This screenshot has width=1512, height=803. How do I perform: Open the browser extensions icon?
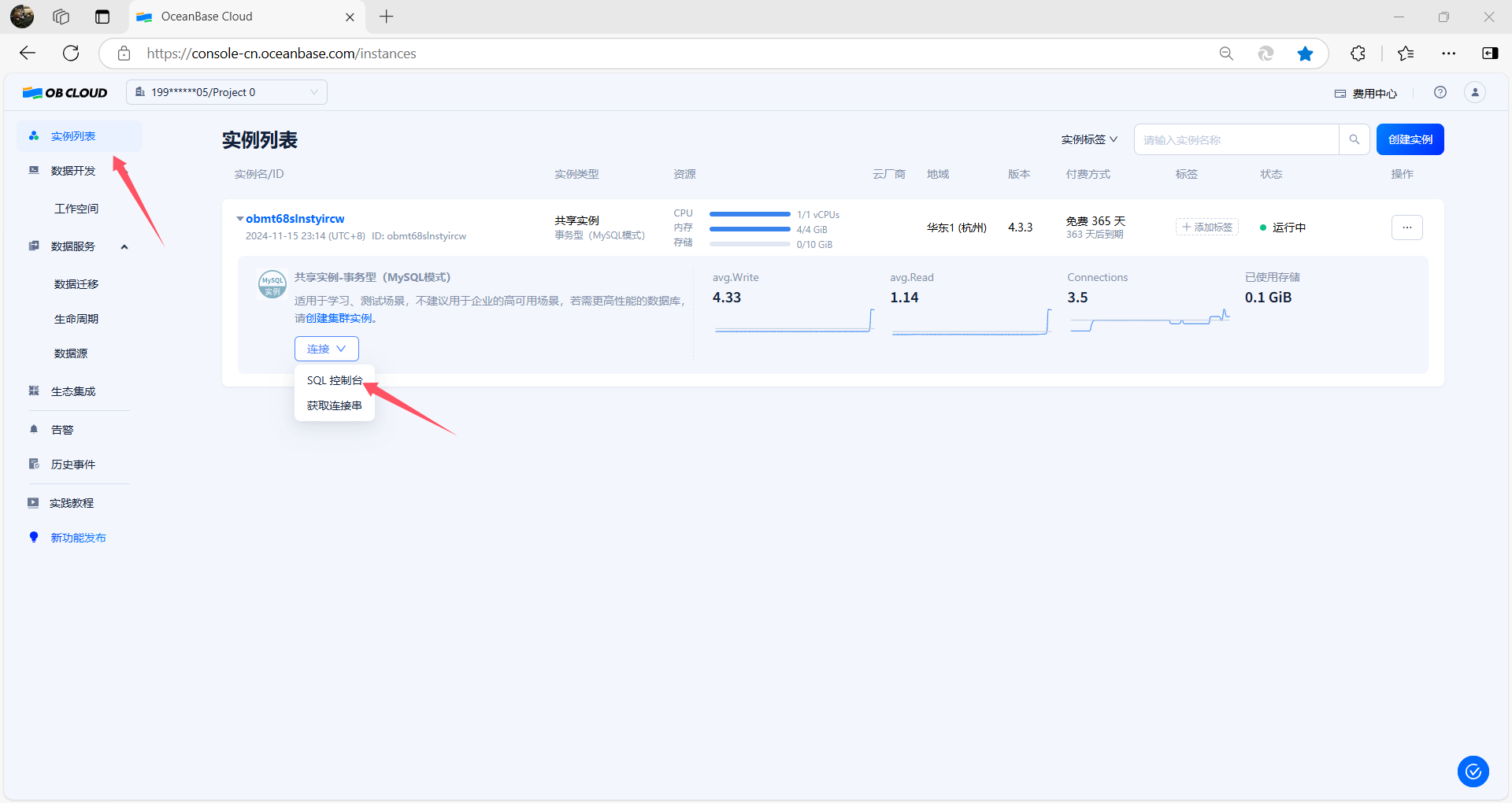(x=1358, y=53)
